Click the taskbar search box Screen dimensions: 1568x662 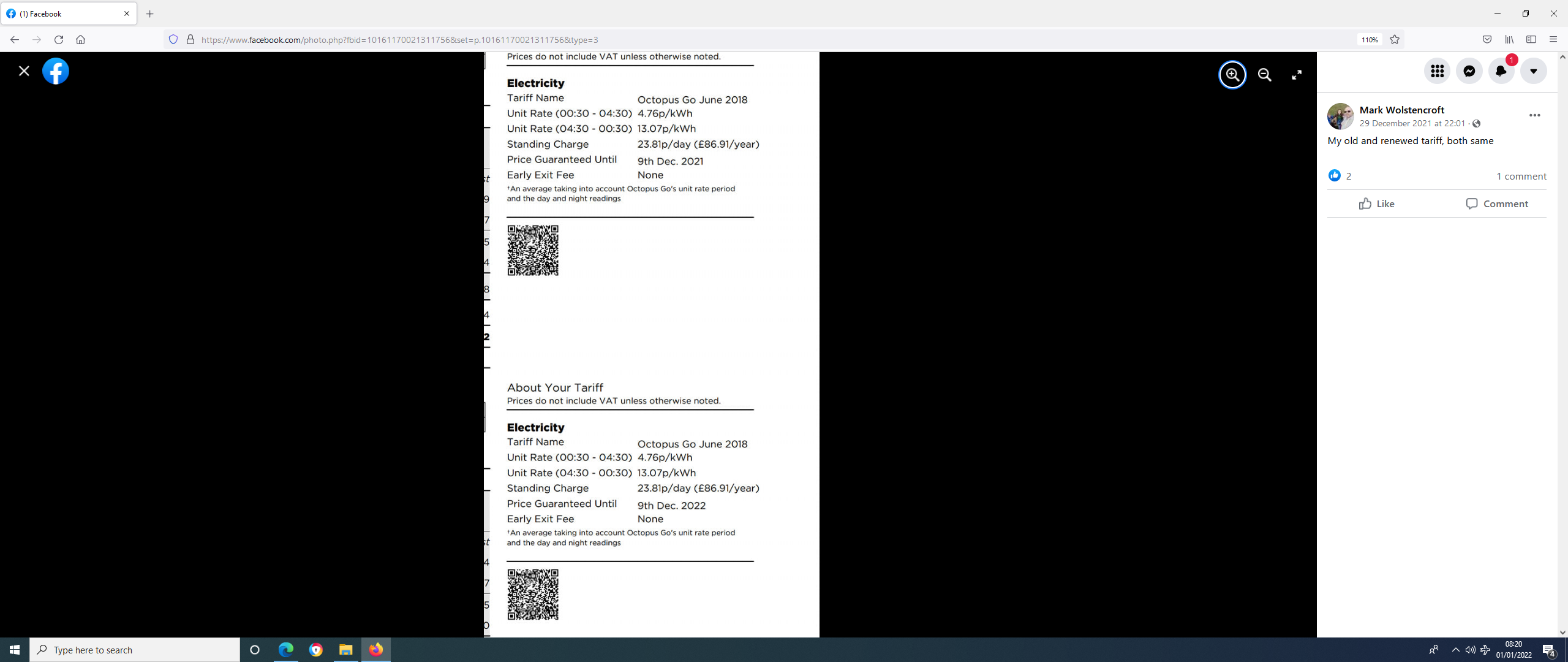[x=135, y=650]
